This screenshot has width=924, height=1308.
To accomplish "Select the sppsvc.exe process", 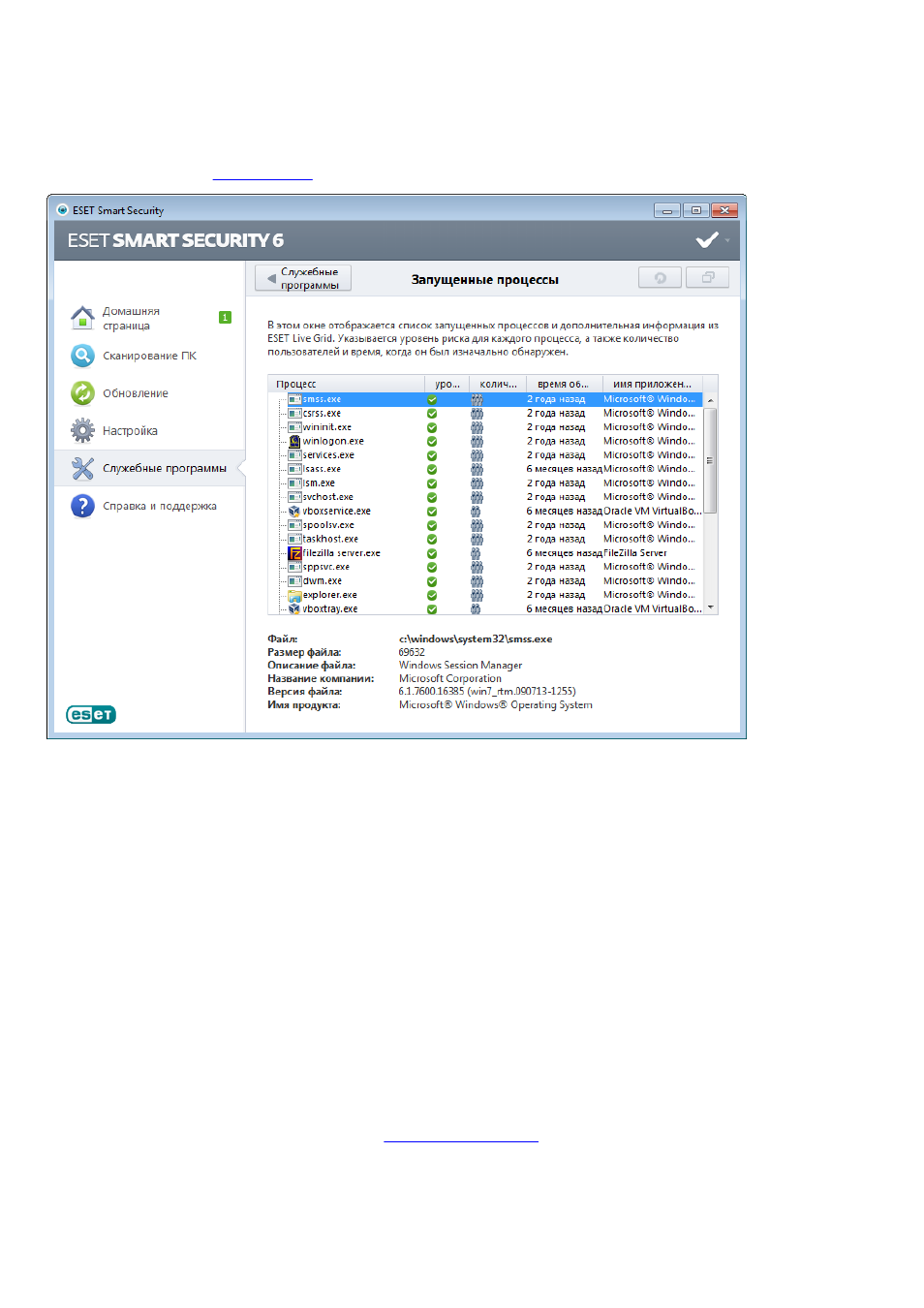I will tap(325, 567).
